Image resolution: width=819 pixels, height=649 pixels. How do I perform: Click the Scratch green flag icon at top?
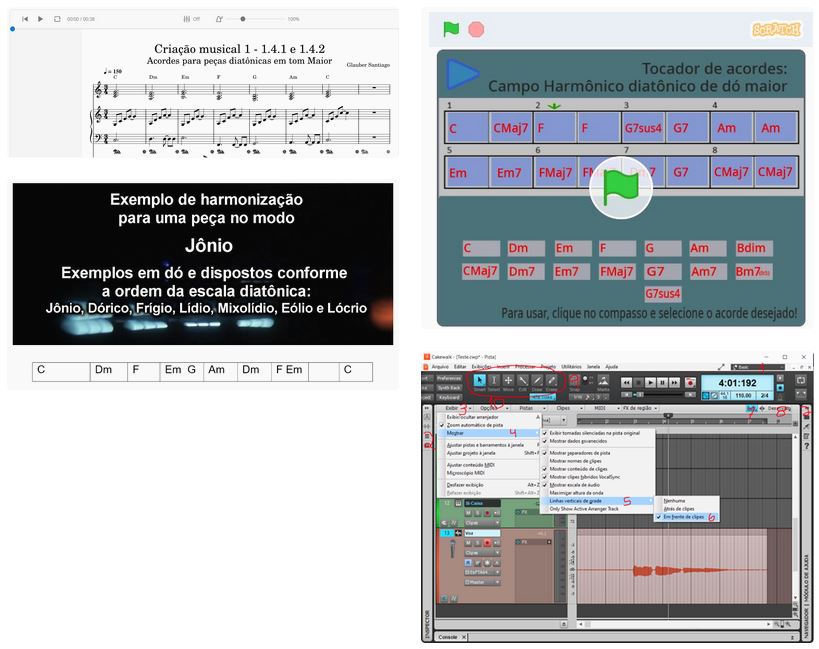452,29
